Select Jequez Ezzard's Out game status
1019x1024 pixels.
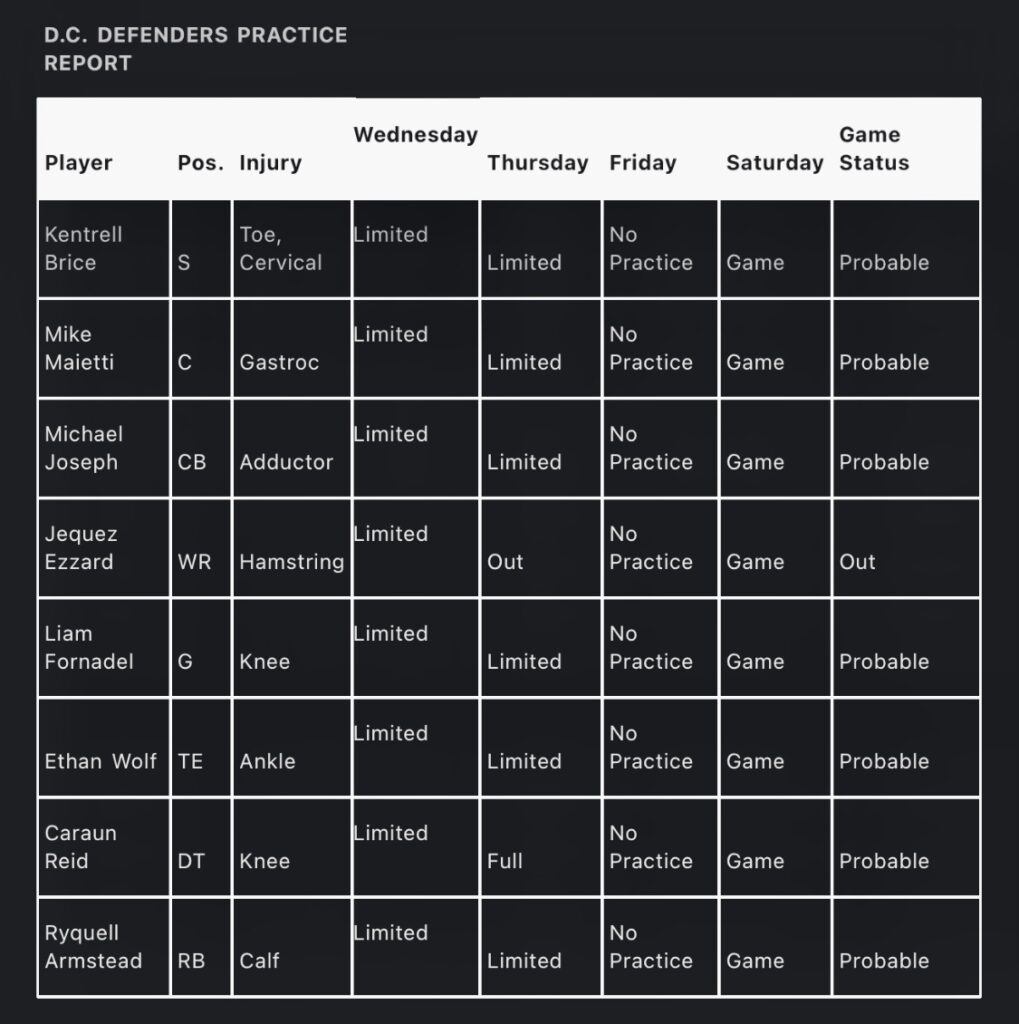coord(857,562)
